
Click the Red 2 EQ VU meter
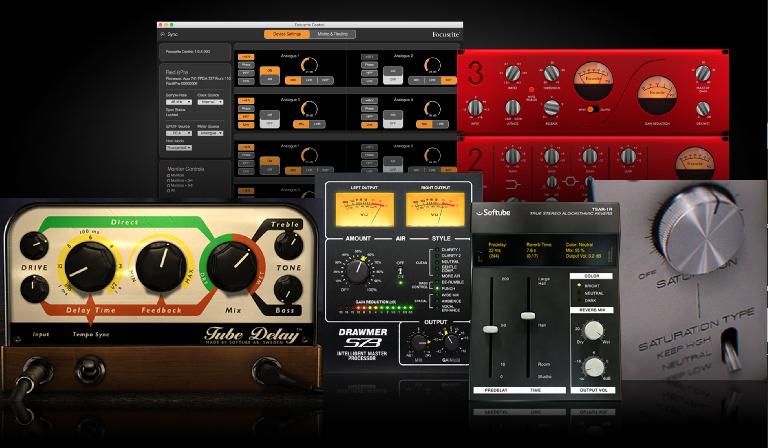pos(695,164)
